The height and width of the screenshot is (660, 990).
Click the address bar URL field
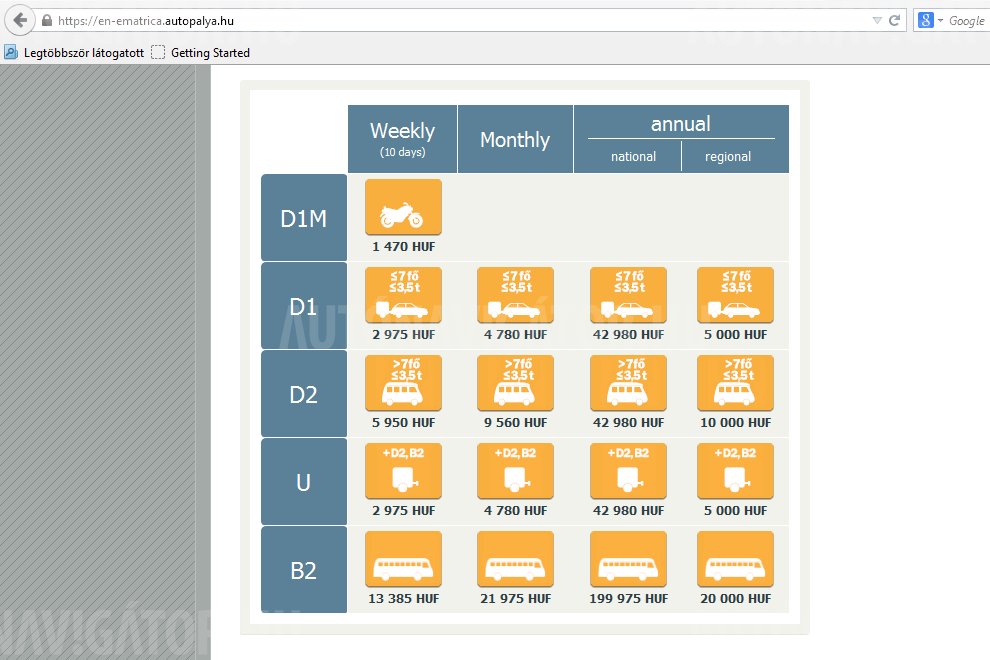(450, 20)
